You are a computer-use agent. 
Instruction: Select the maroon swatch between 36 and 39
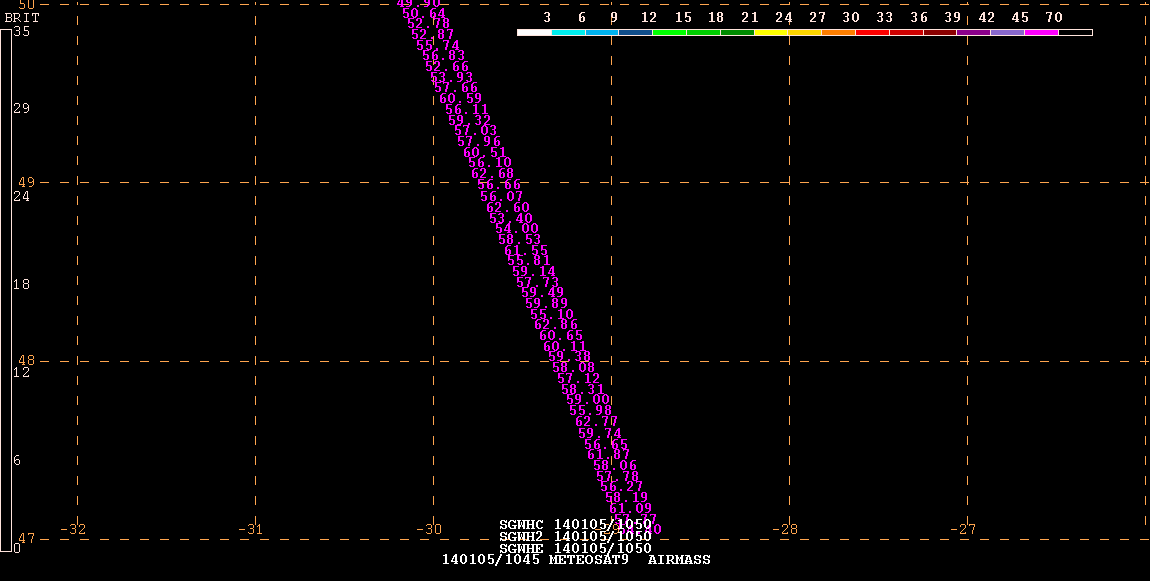coord(940,32)
